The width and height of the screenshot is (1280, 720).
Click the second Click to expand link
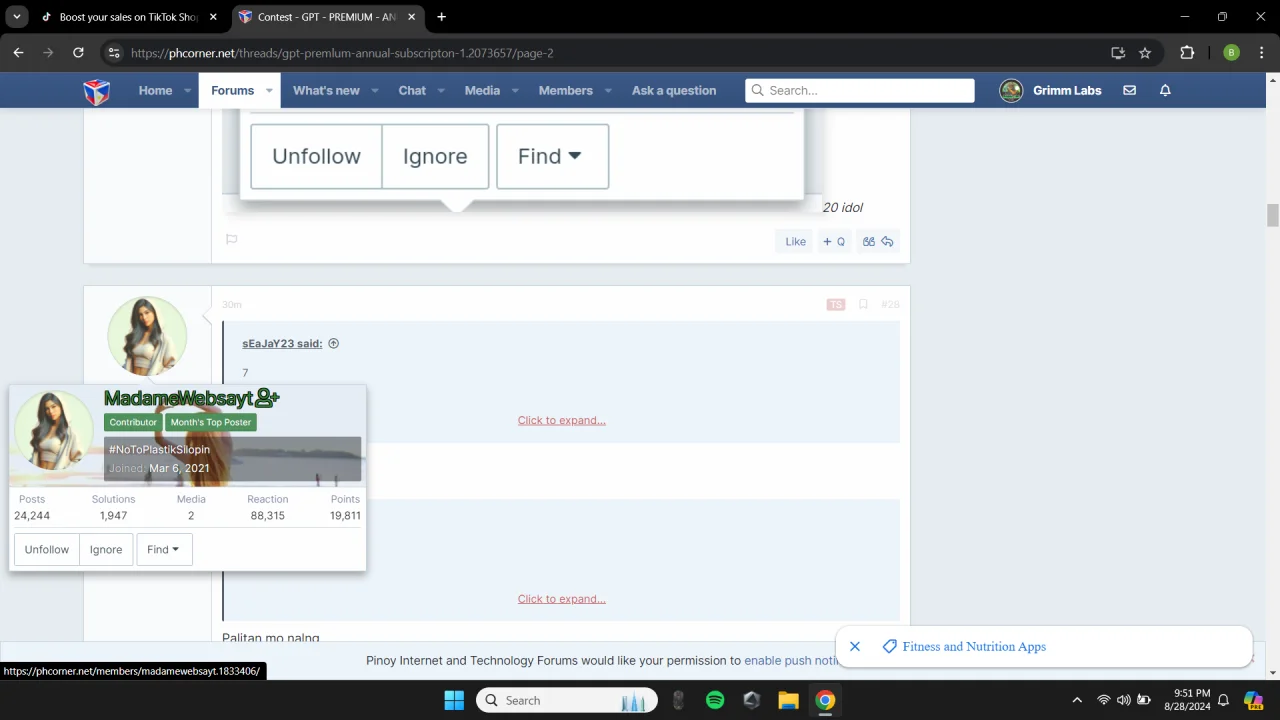click(x=562, y=599)
